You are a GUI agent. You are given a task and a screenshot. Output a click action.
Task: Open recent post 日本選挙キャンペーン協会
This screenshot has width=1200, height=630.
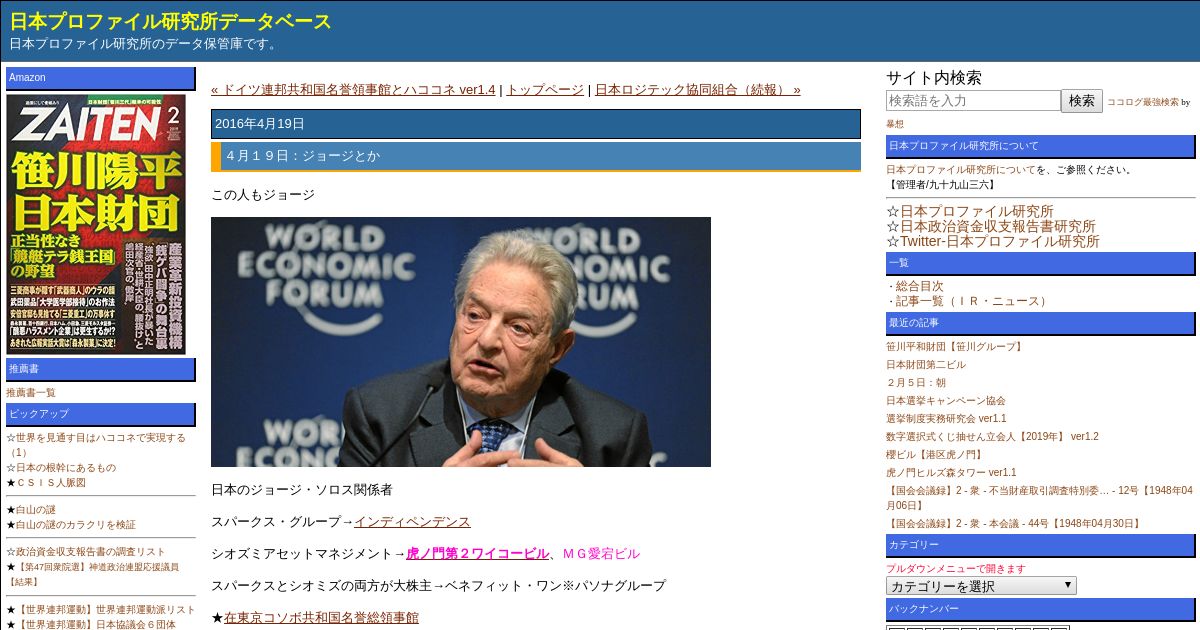pos(946,400)
